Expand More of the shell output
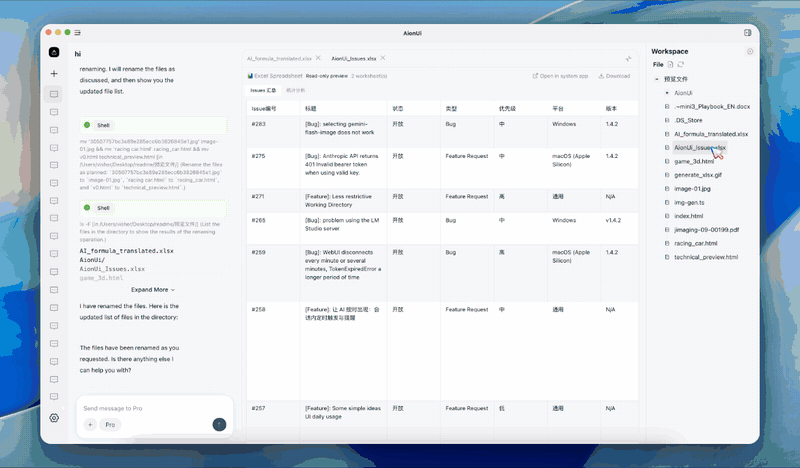 pos(153,290)
